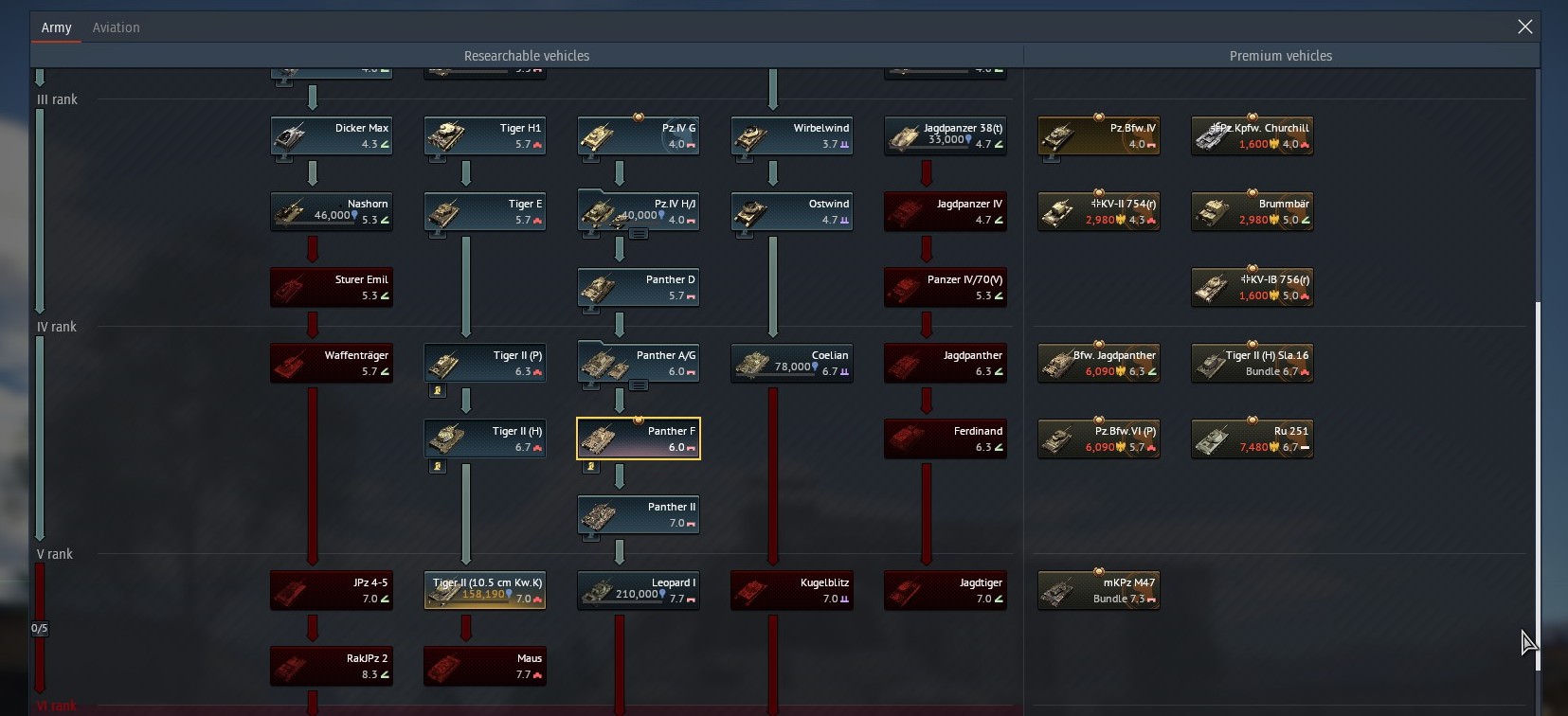This screenshot has height=716, width=1568.
Task: Click the "0/5" rank progress counter
Action: coord(39,628)
